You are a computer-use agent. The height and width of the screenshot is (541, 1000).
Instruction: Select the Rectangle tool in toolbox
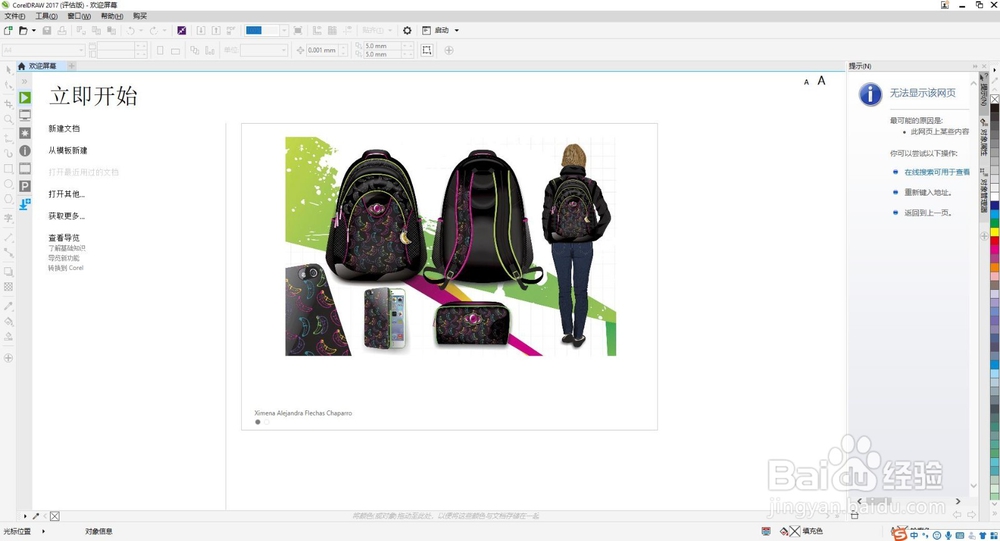8,169
